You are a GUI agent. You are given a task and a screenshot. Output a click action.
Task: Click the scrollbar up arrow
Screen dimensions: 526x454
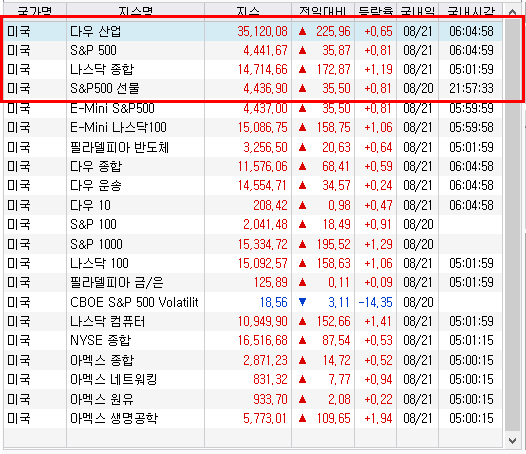(512, 12)
